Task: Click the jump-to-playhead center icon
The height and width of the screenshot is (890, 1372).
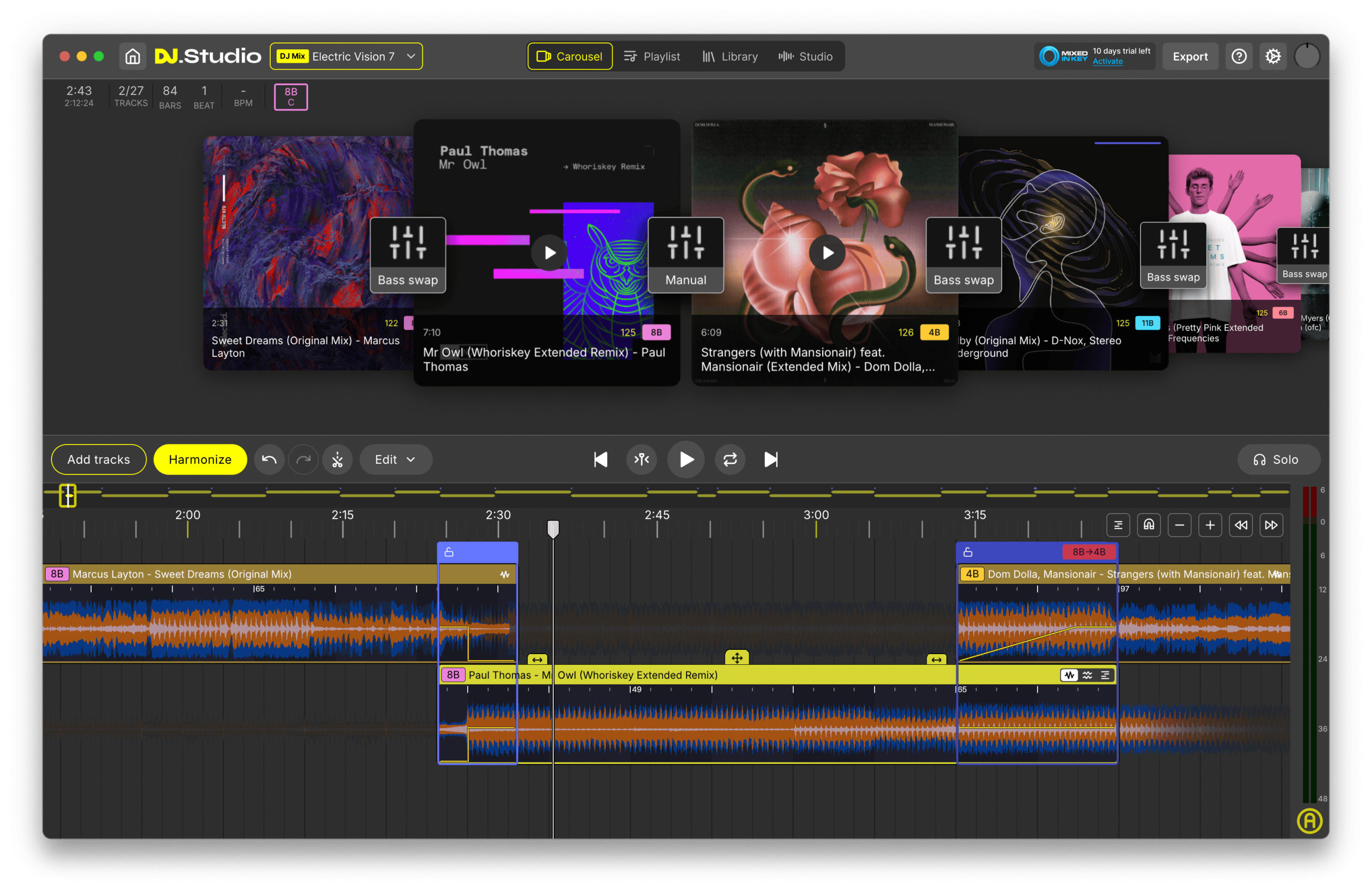Action: coord(642,459)
